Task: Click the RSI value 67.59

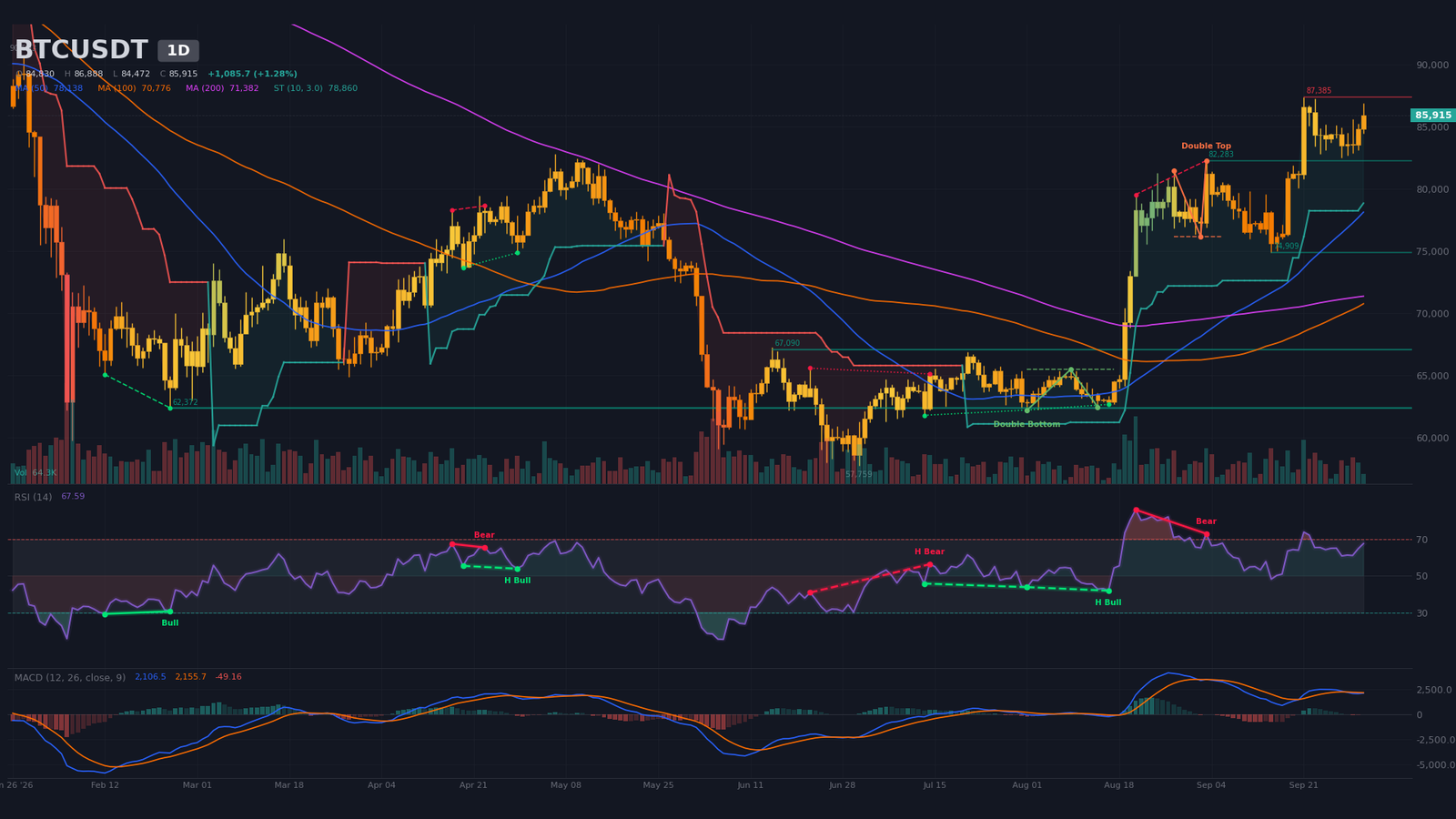Action: tap(73, 497)
